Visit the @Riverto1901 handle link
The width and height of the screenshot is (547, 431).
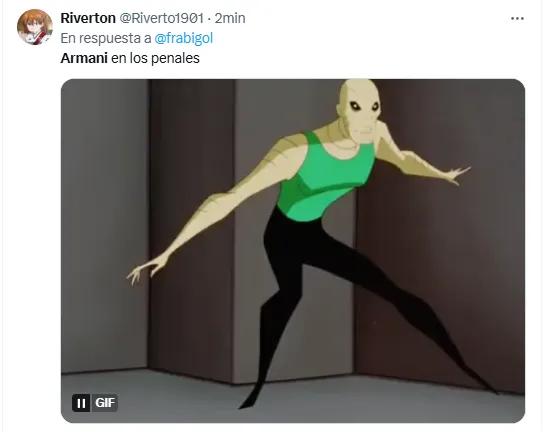point(162,18)
